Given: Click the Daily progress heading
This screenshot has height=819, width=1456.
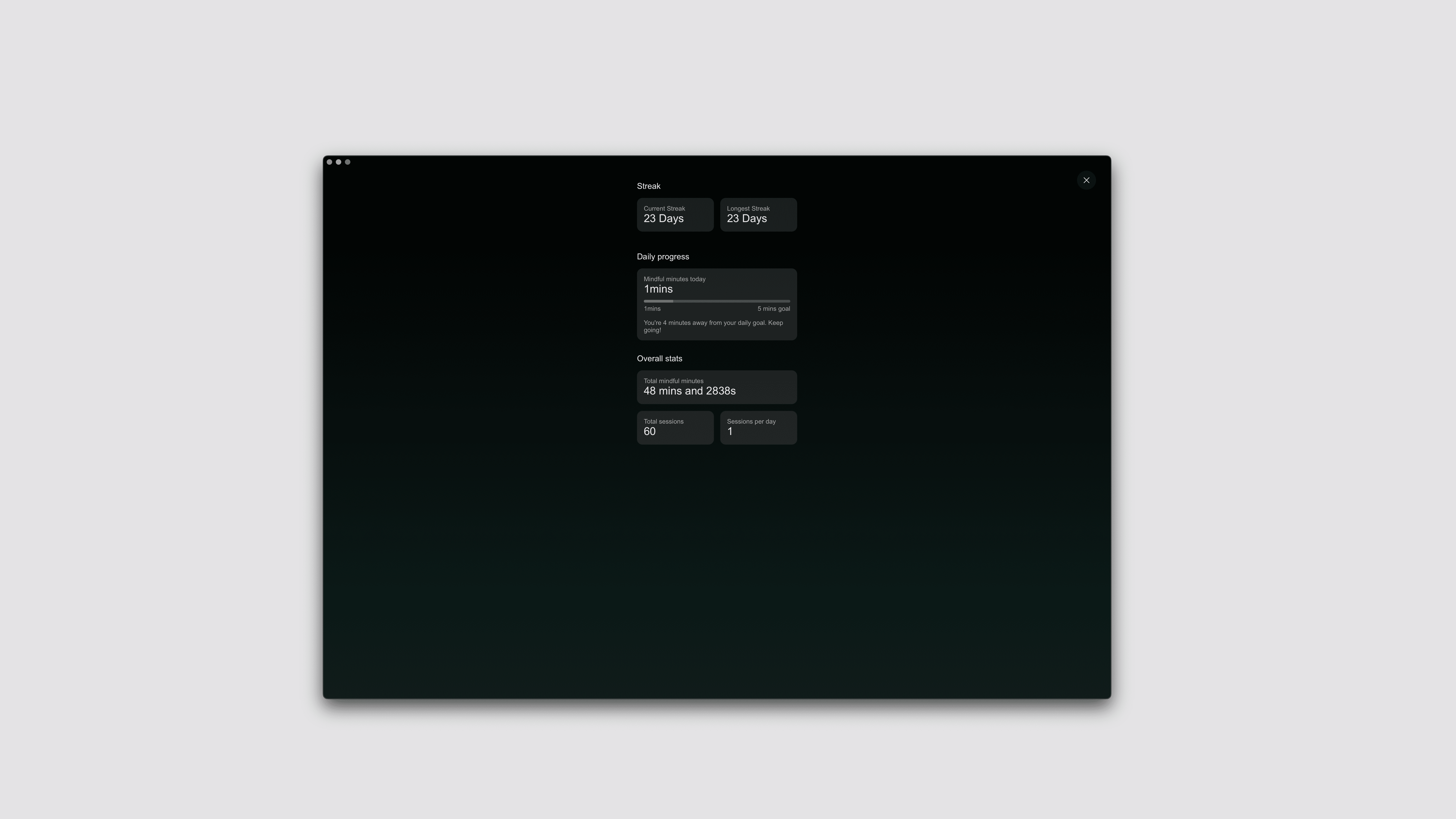Looking at the screenshot, I should pyautogui.click(x=662, y=257).
